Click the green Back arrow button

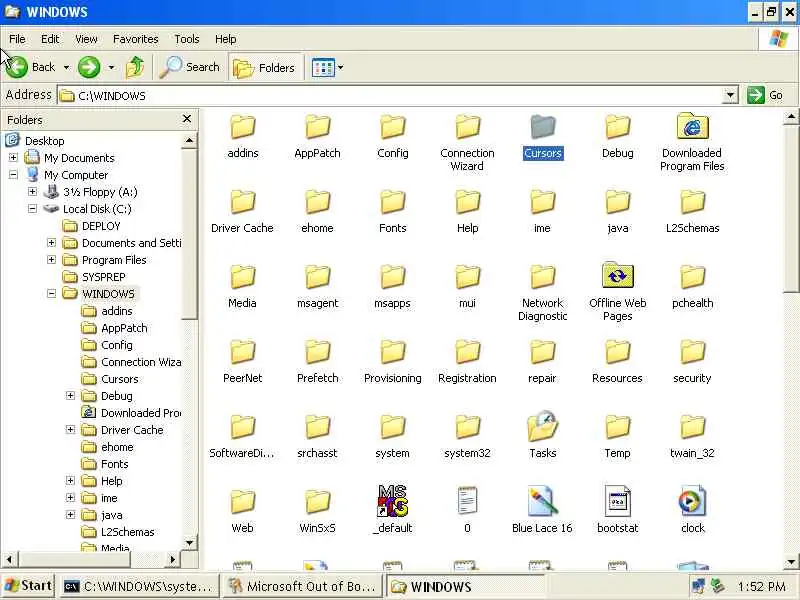pos(17,67)
